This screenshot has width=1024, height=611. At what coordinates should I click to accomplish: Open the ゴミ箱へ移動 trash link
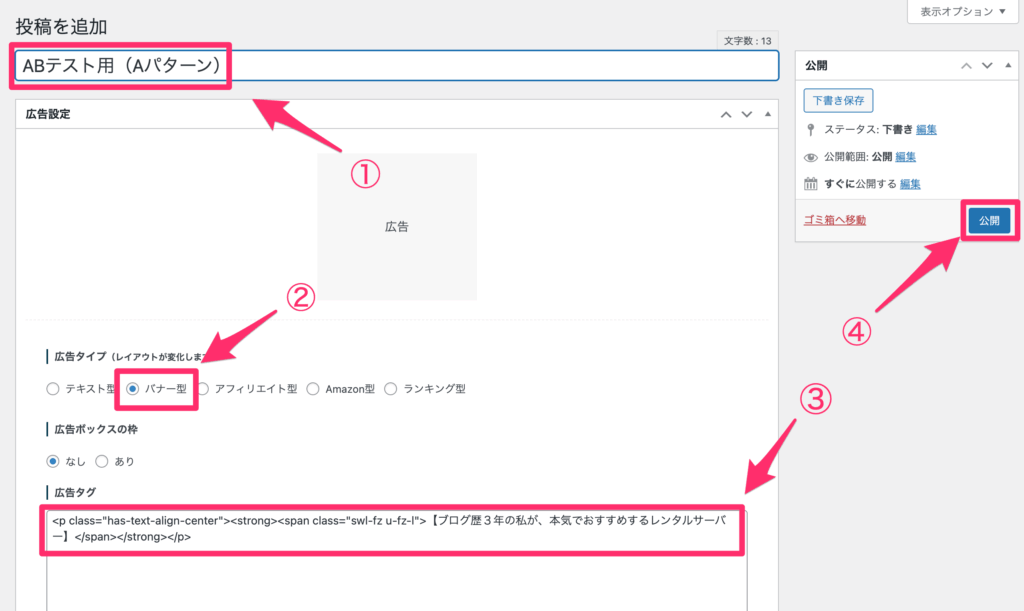point(838,218)
